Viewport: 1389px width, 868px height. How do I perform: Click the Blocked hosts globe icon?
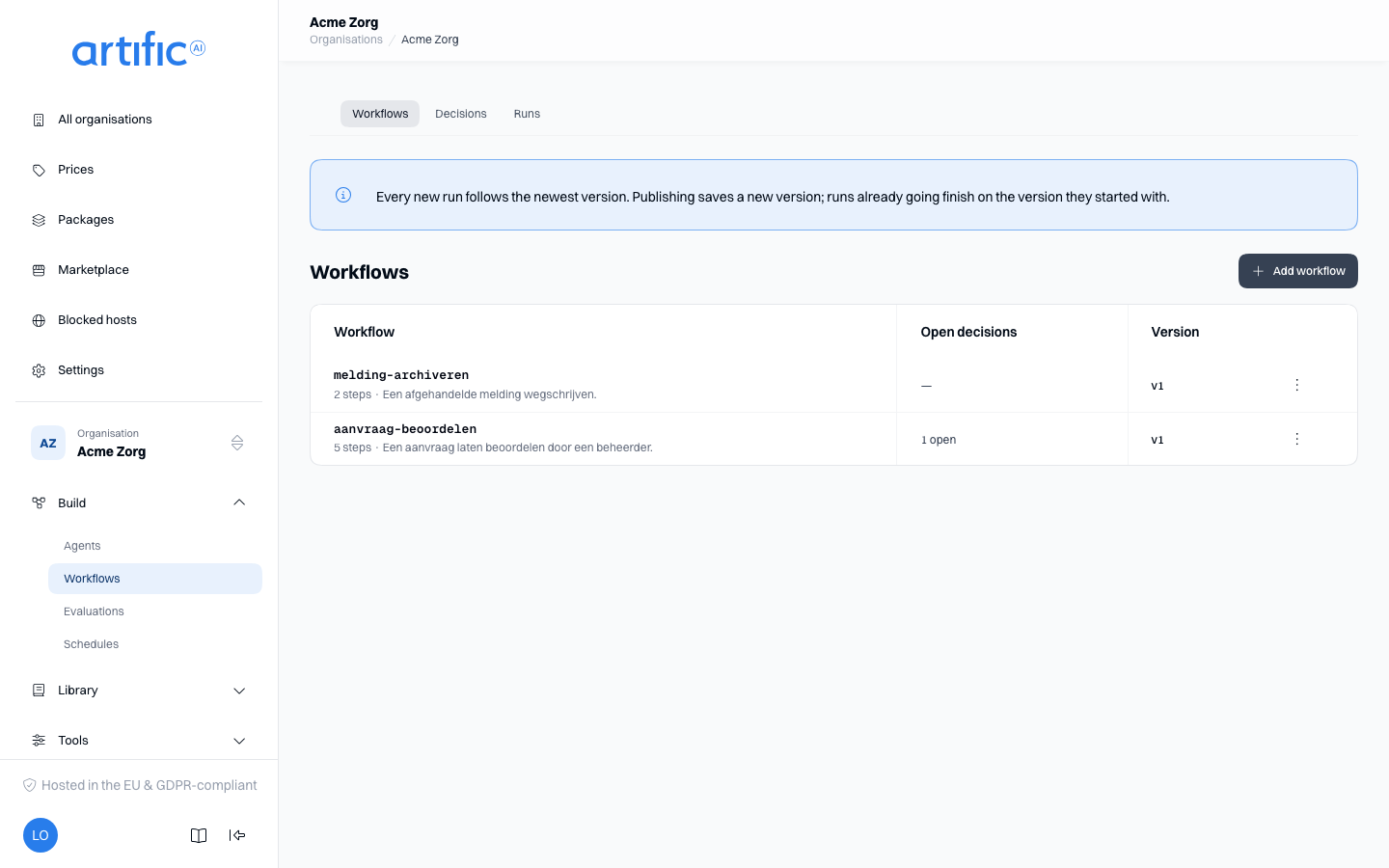pos(39,320)
